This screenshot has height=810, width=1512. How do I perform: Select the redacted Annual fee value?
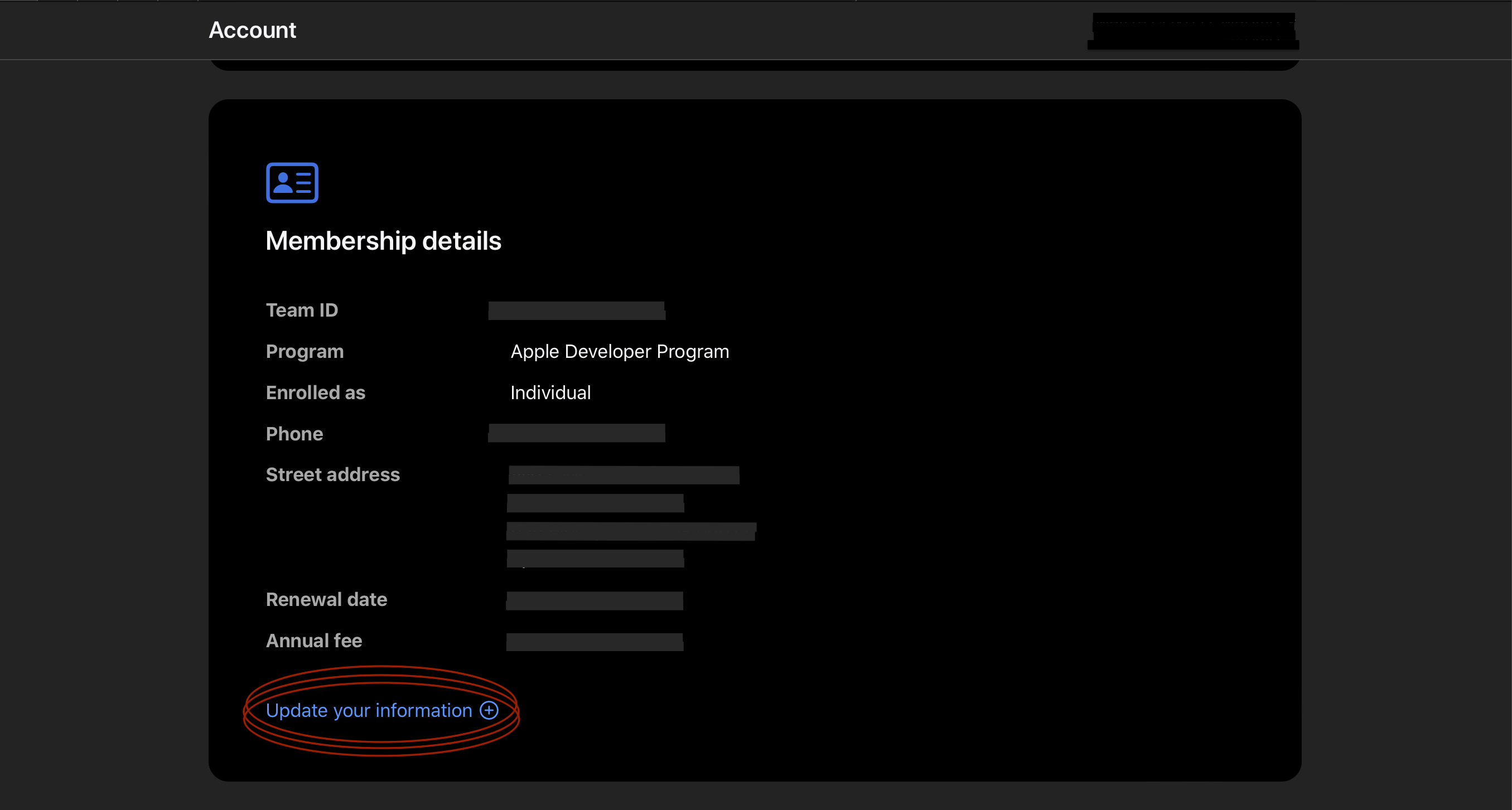[x=594, y=641]
